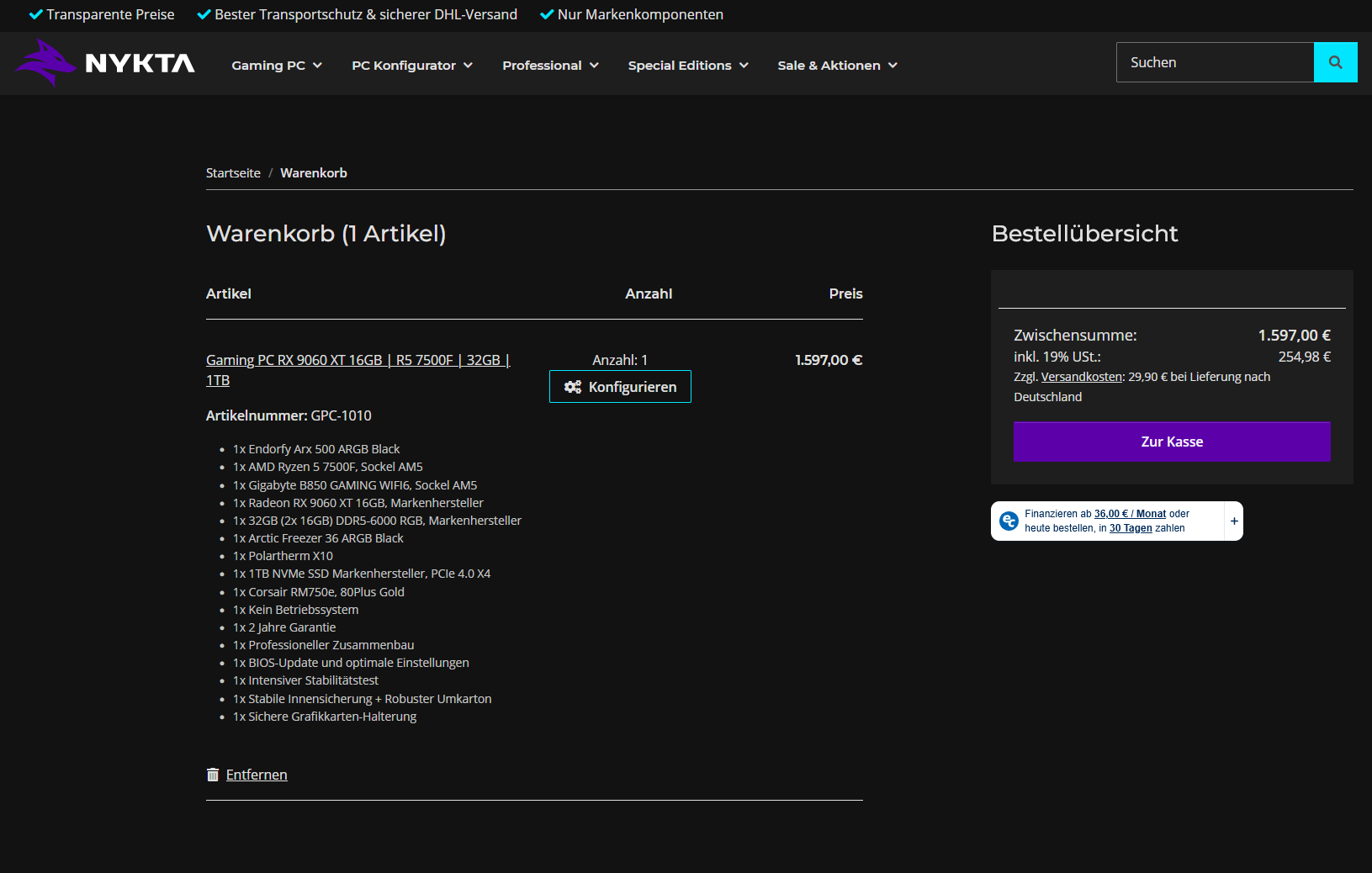Click the 254,98 € tax amount

1304,357
